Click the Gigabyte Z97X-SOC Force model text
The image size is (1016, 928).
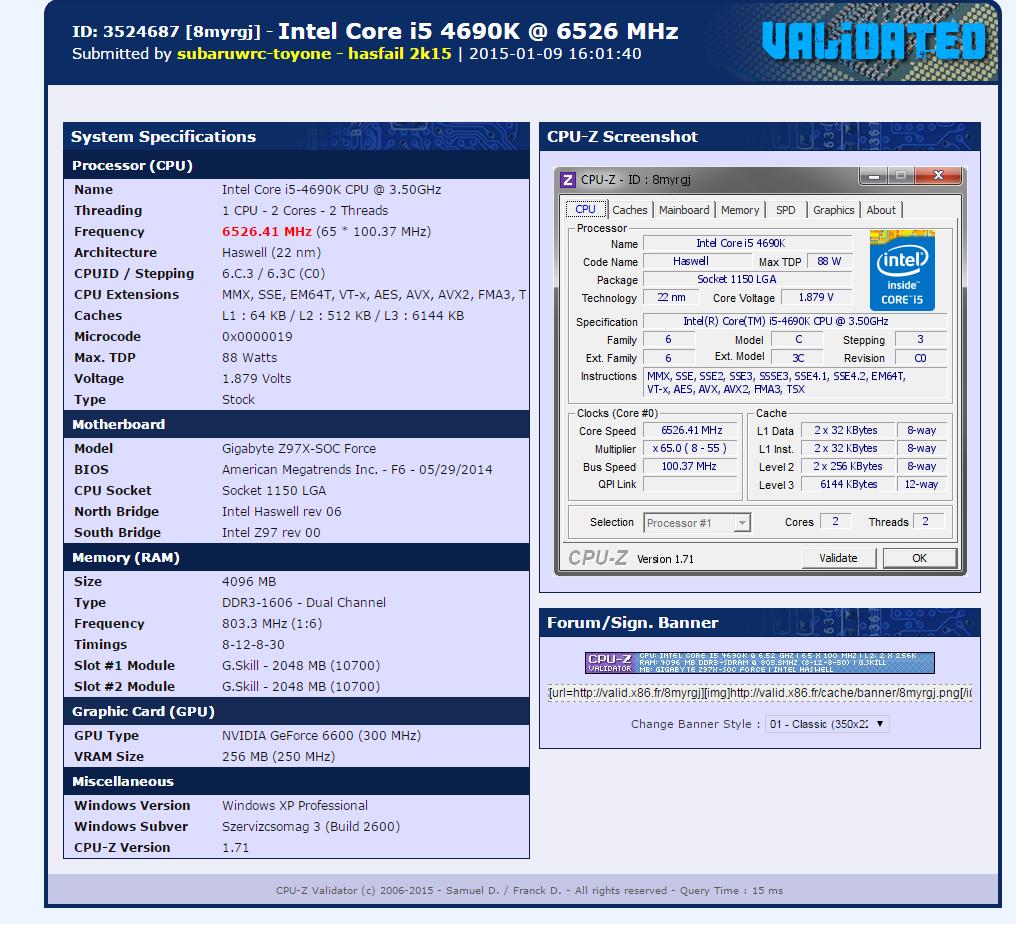pos(299,448)
